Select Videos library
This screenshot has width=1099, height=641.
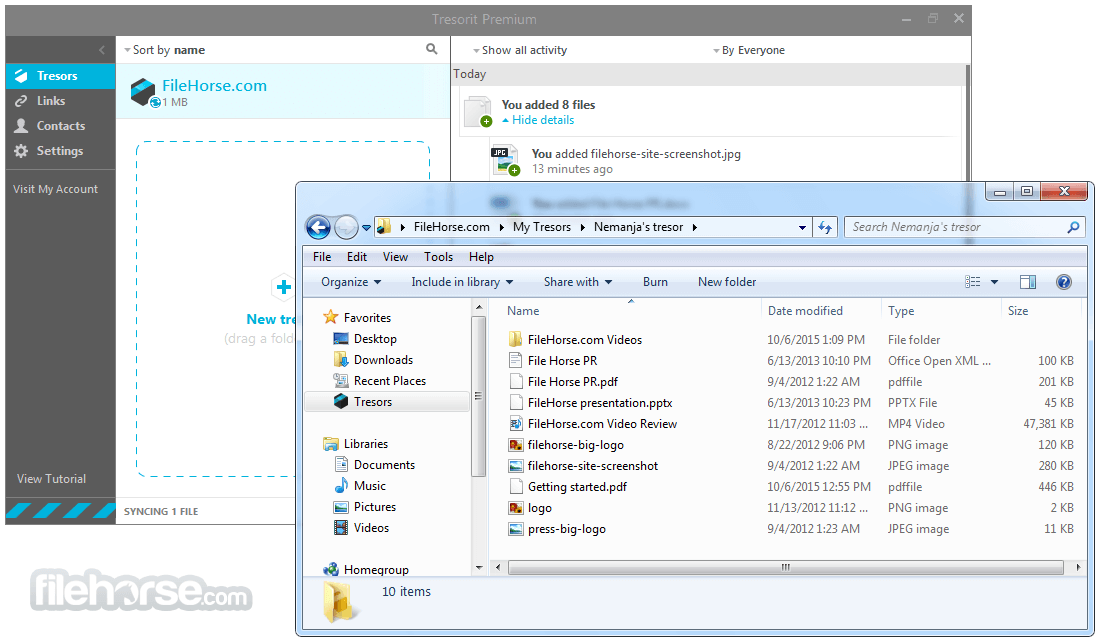point(371,528)
